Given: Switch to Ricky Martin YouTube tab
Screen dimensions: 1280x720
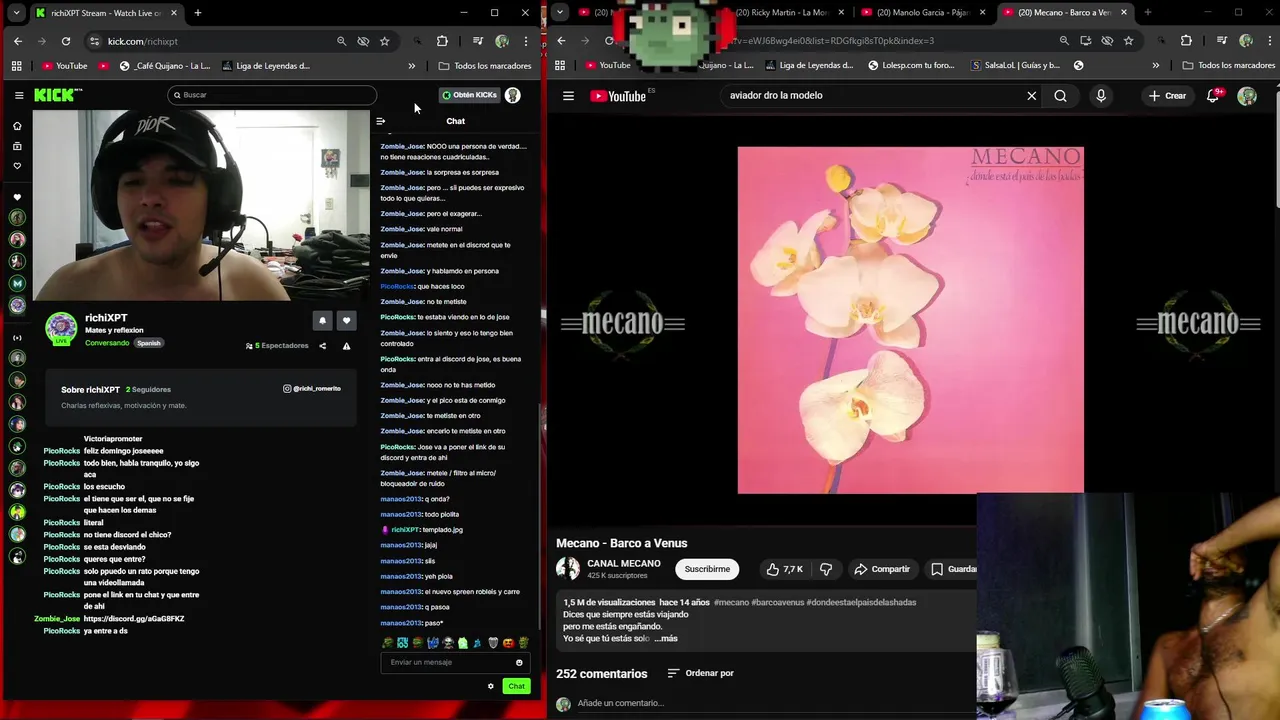Looking at the screenshot, I should coord(781,13).
